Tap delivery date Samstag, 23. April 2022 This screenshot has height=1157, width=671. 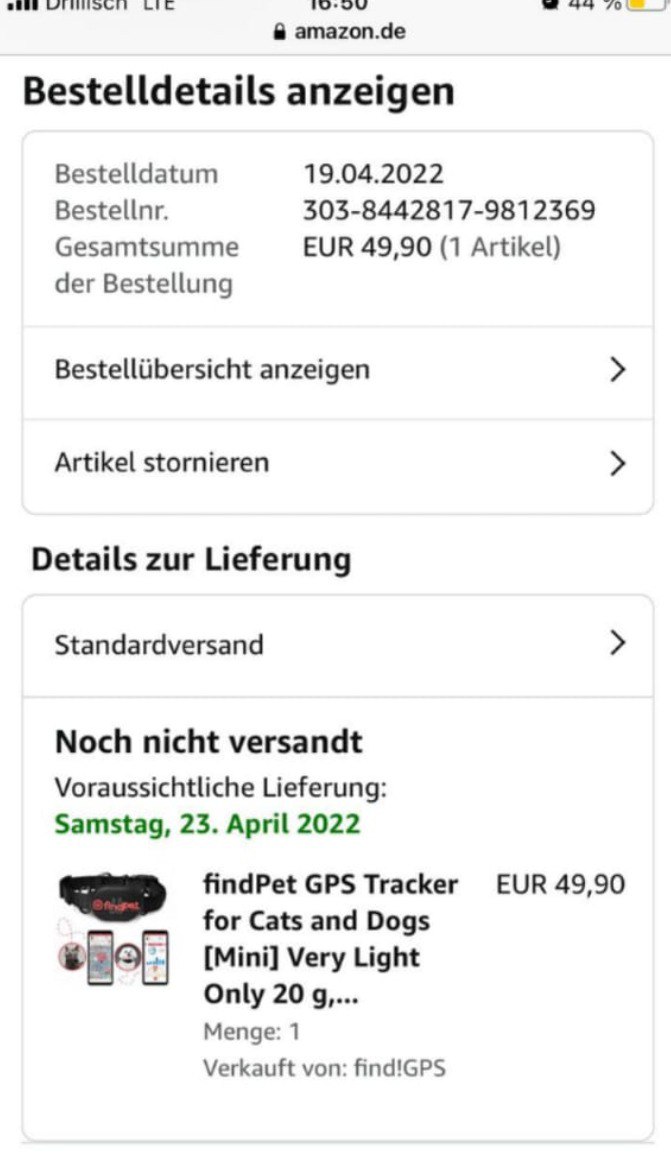coord(207,824)
